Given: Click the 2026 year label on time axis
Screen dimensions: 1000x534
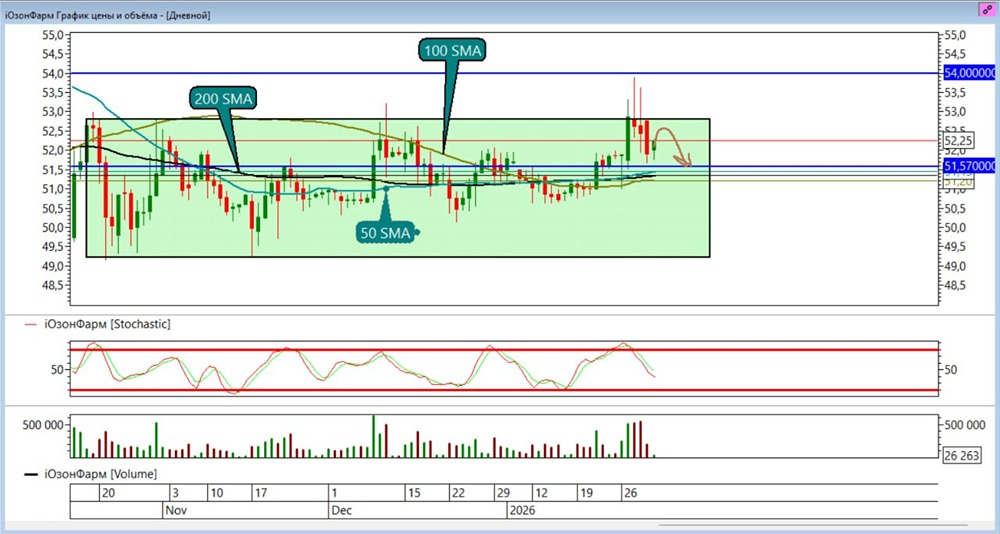Looking at the screenshot, I should (x=521, y=510).
